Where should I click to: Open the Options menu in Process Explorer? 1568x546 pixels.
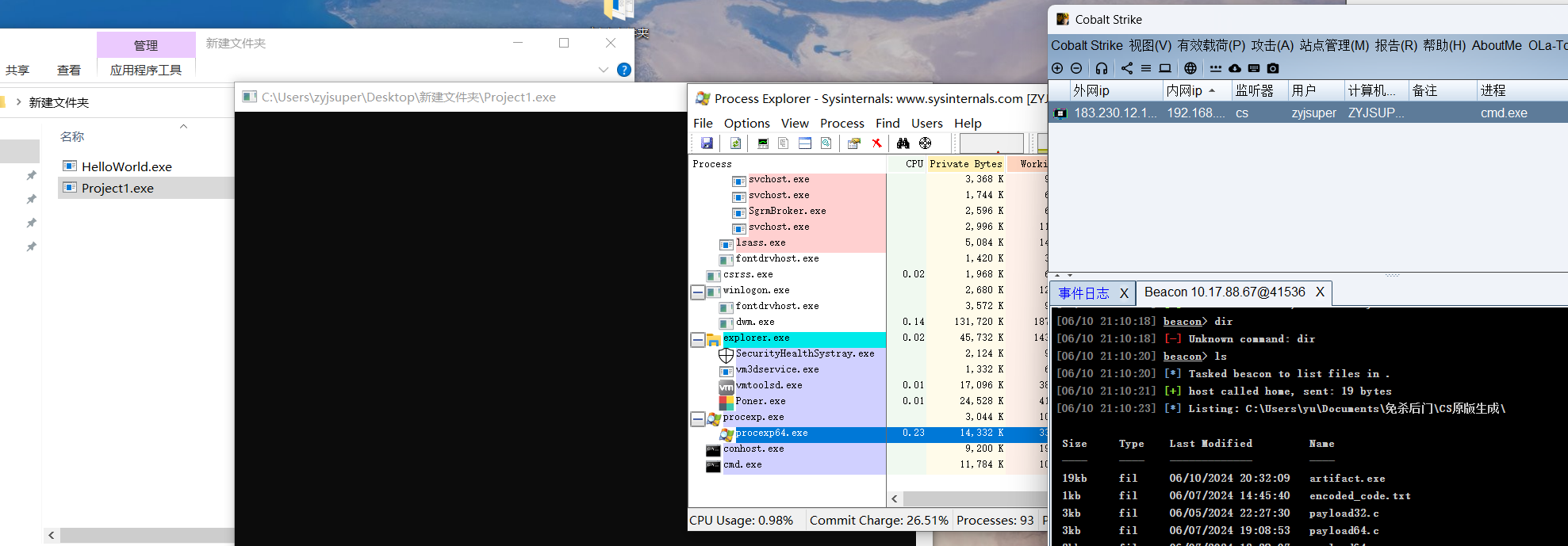tap(746, 123)
